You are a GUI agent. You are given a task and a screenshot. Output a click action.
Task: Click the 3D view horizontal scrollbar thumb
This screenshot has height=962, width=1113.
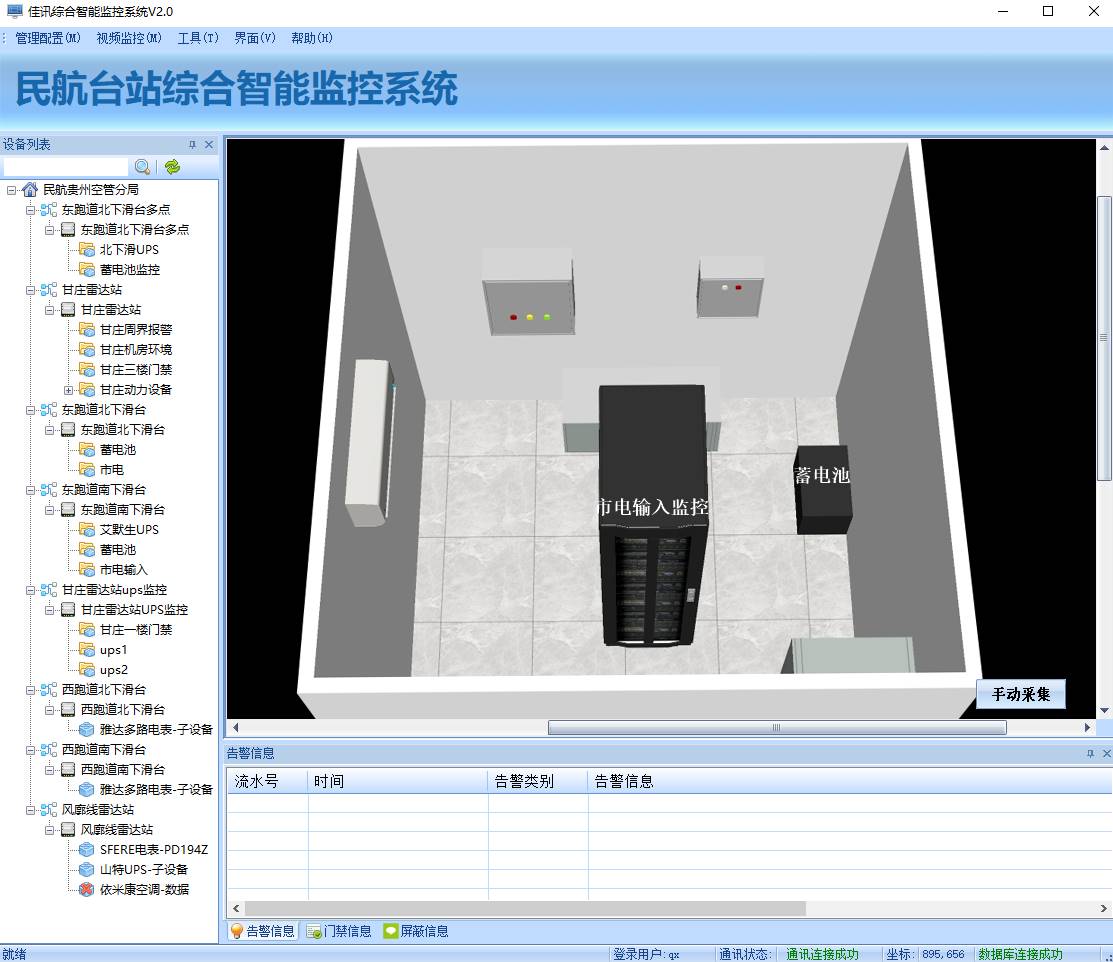coord(776,728)
